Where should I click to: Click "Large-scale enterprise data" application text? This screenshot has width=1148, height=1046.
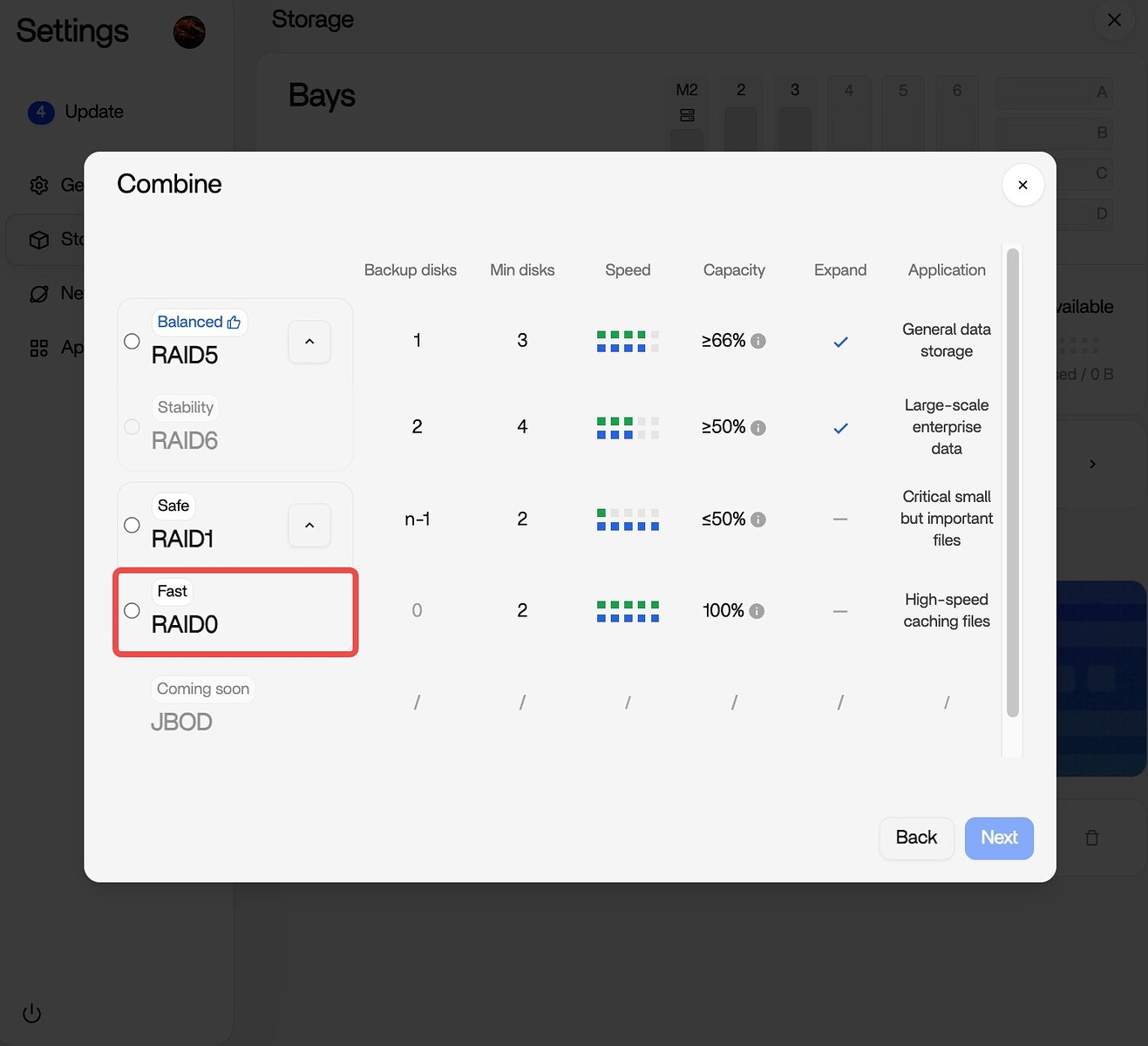pyautogui.click(x=947, y=427)
